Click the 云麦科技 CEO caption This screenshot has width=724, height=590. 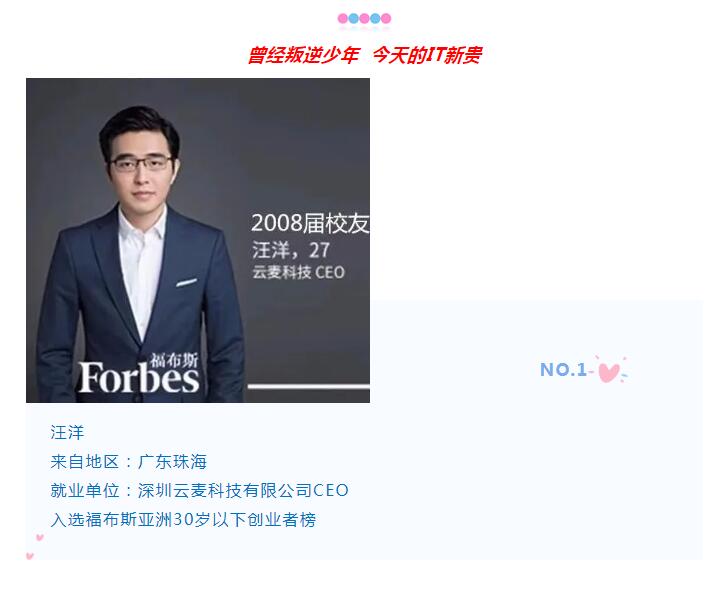(x=298, y=272)
